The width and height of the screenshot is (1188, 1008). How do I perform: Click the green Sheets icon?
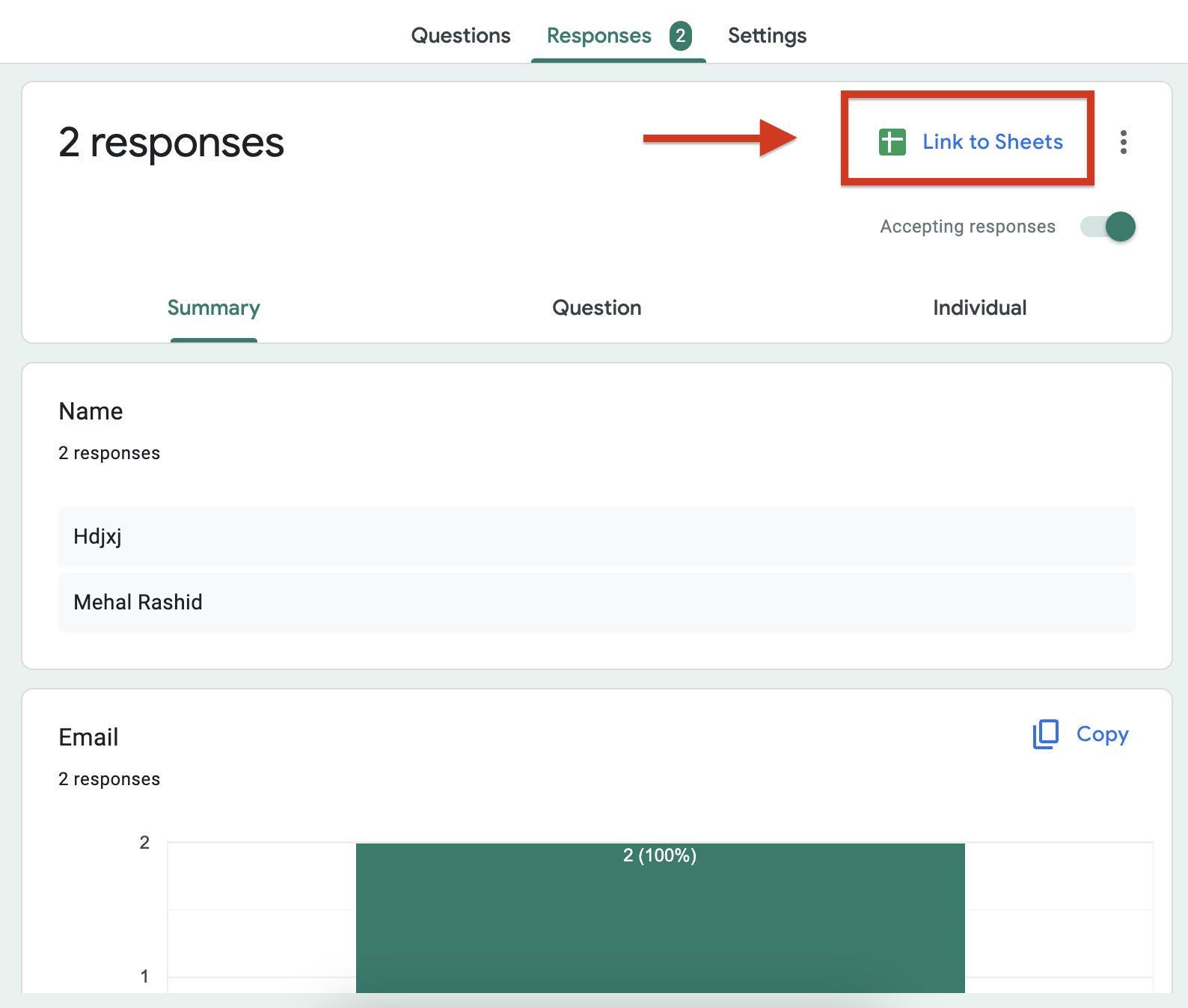click(892, 141)
